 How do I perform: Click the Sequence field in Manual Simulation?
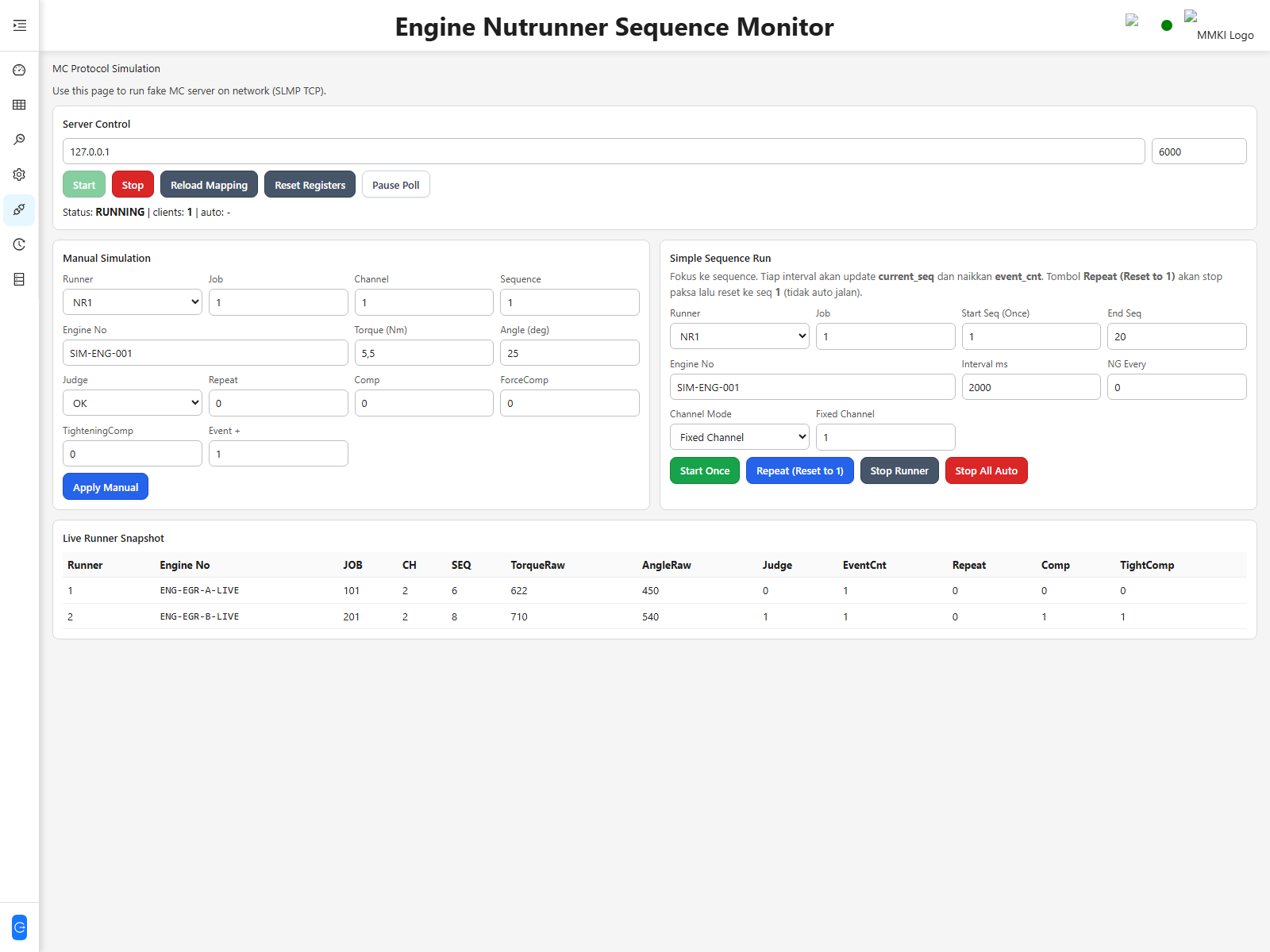[x=570, y=302]
